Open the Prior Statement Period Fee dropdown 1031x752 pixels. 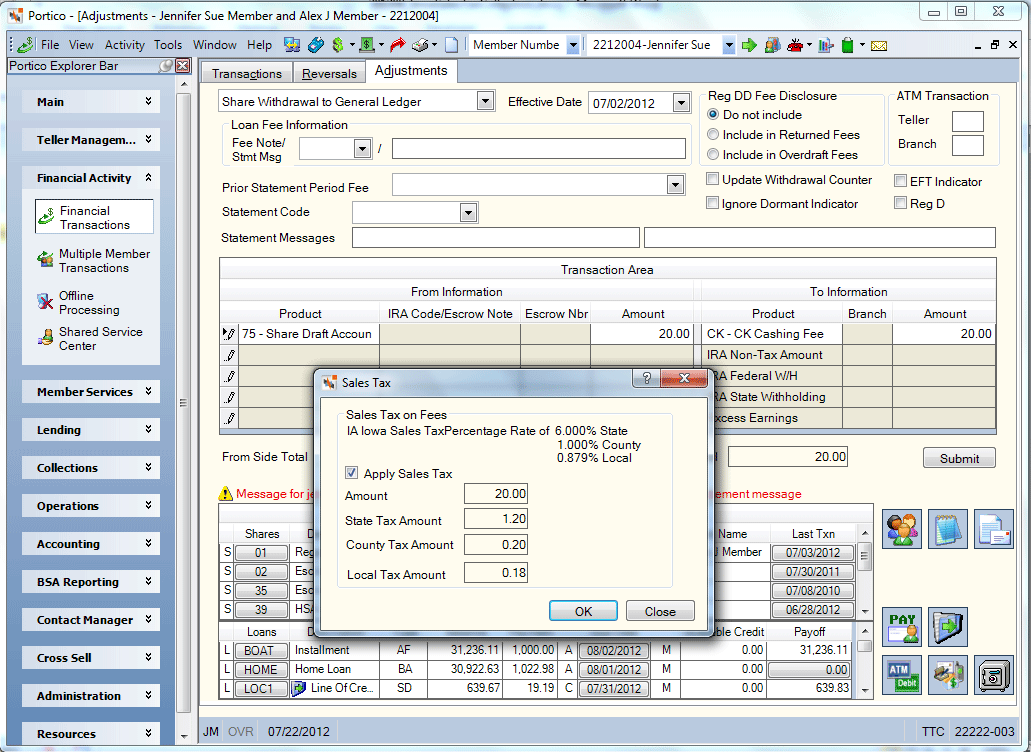(x=675, y=185)
